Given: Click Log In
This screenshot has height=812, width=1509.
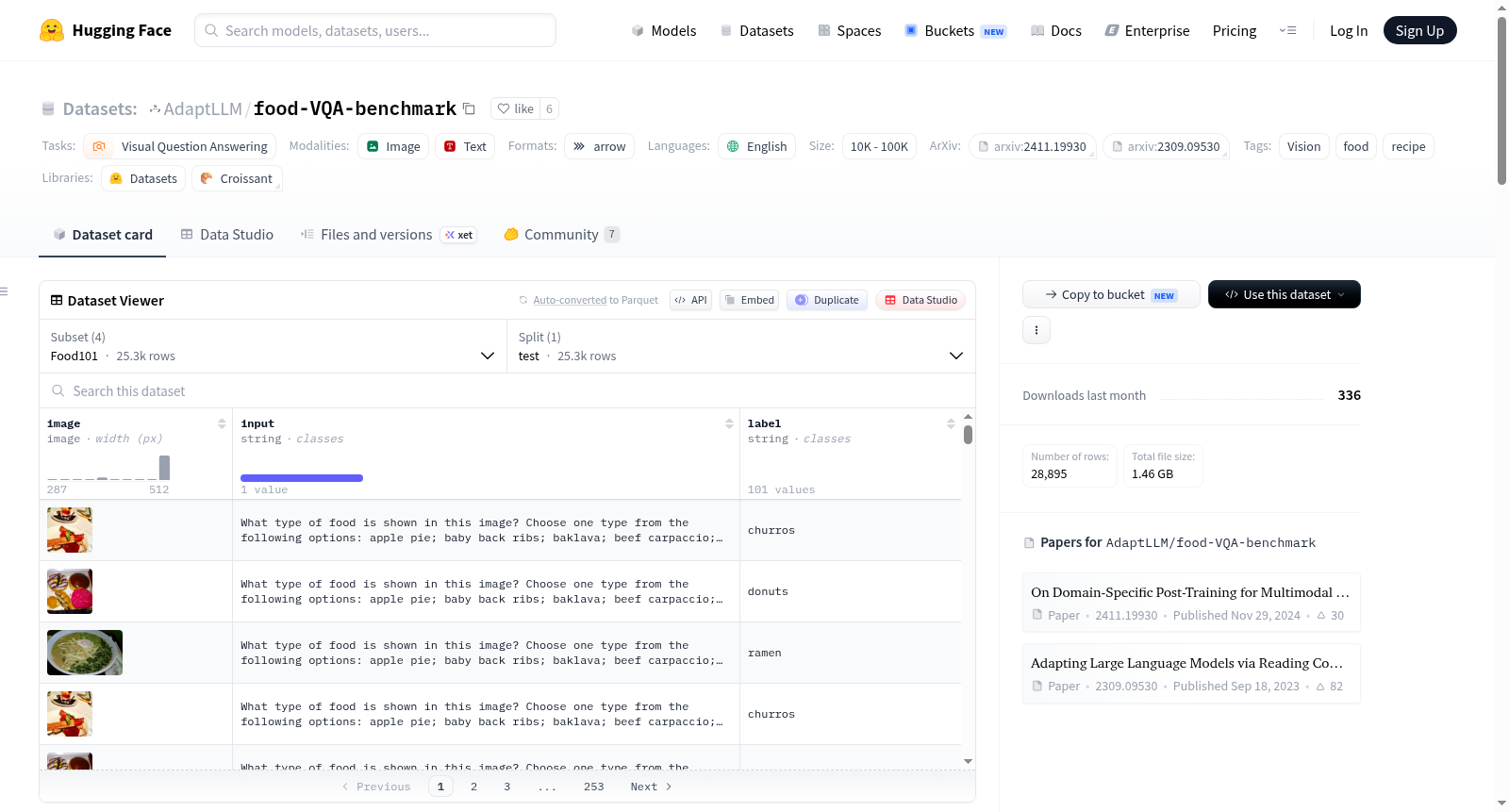Looking at the screenshot, I should (x=1348, y=30).
